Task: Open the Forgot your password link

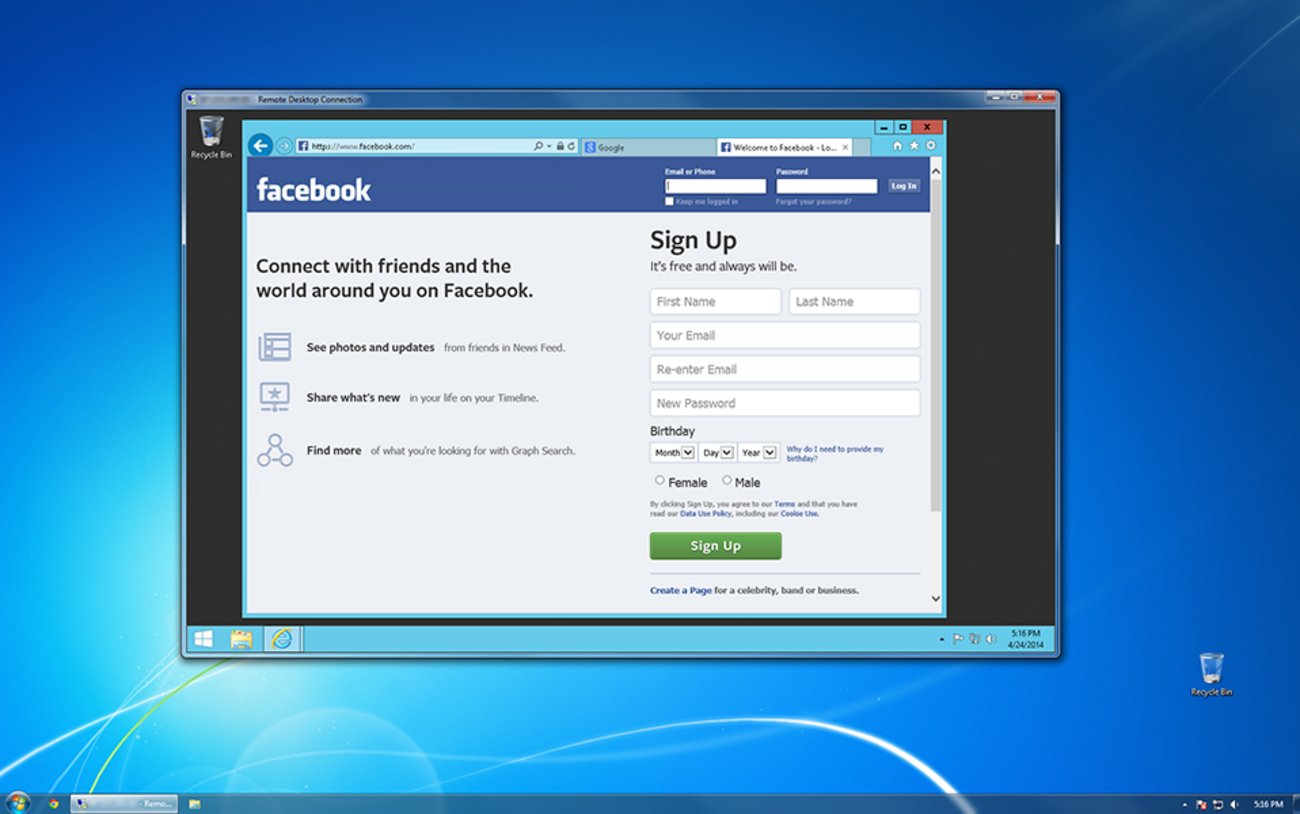Action: (x=813, y=202)
